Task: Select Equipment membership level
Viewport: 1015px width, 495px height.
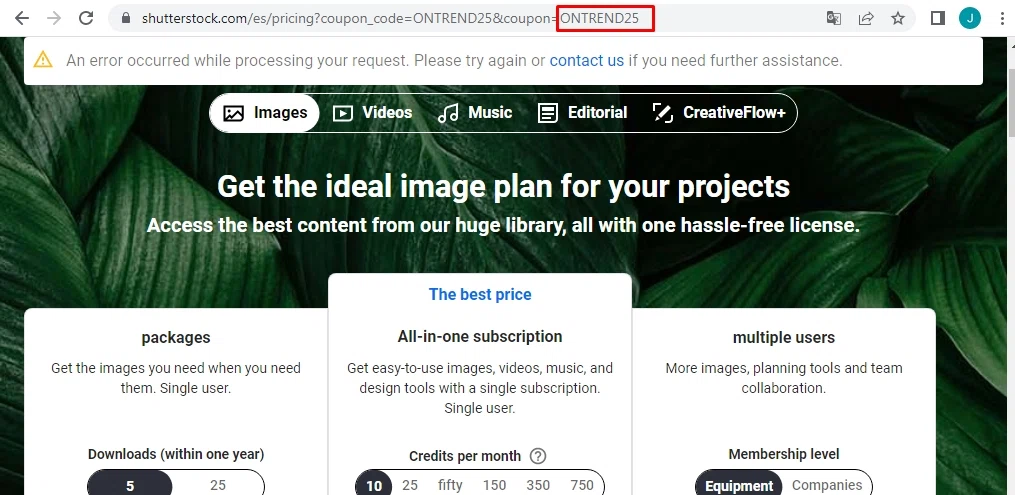Action: click(739, 485)
